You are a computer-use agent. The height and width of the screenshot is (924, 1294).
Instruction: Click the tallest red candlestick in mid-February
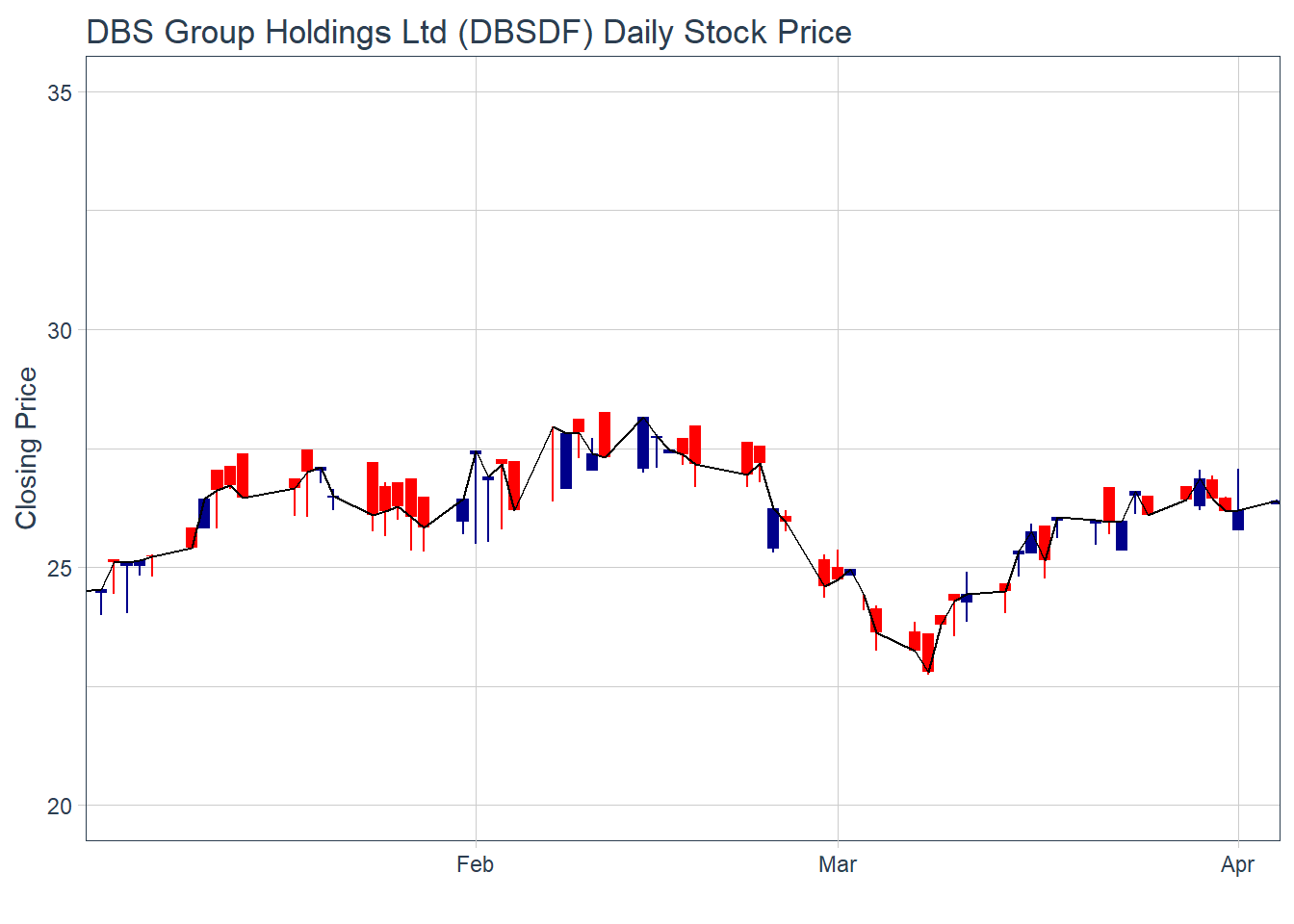(x=605, y=434)
